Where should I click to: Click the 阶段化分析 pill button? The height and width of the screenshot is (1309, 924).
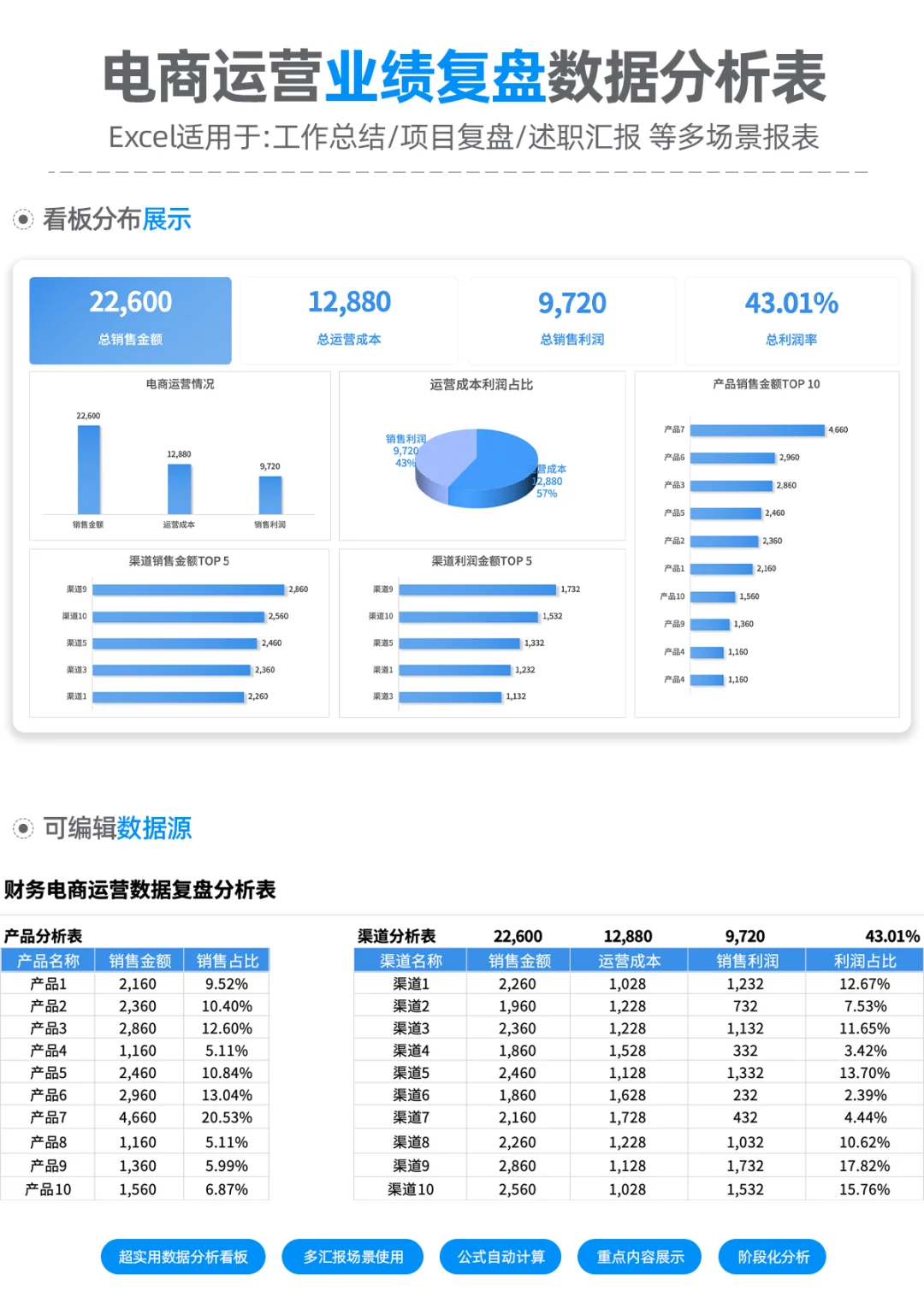click(773, 1257)
